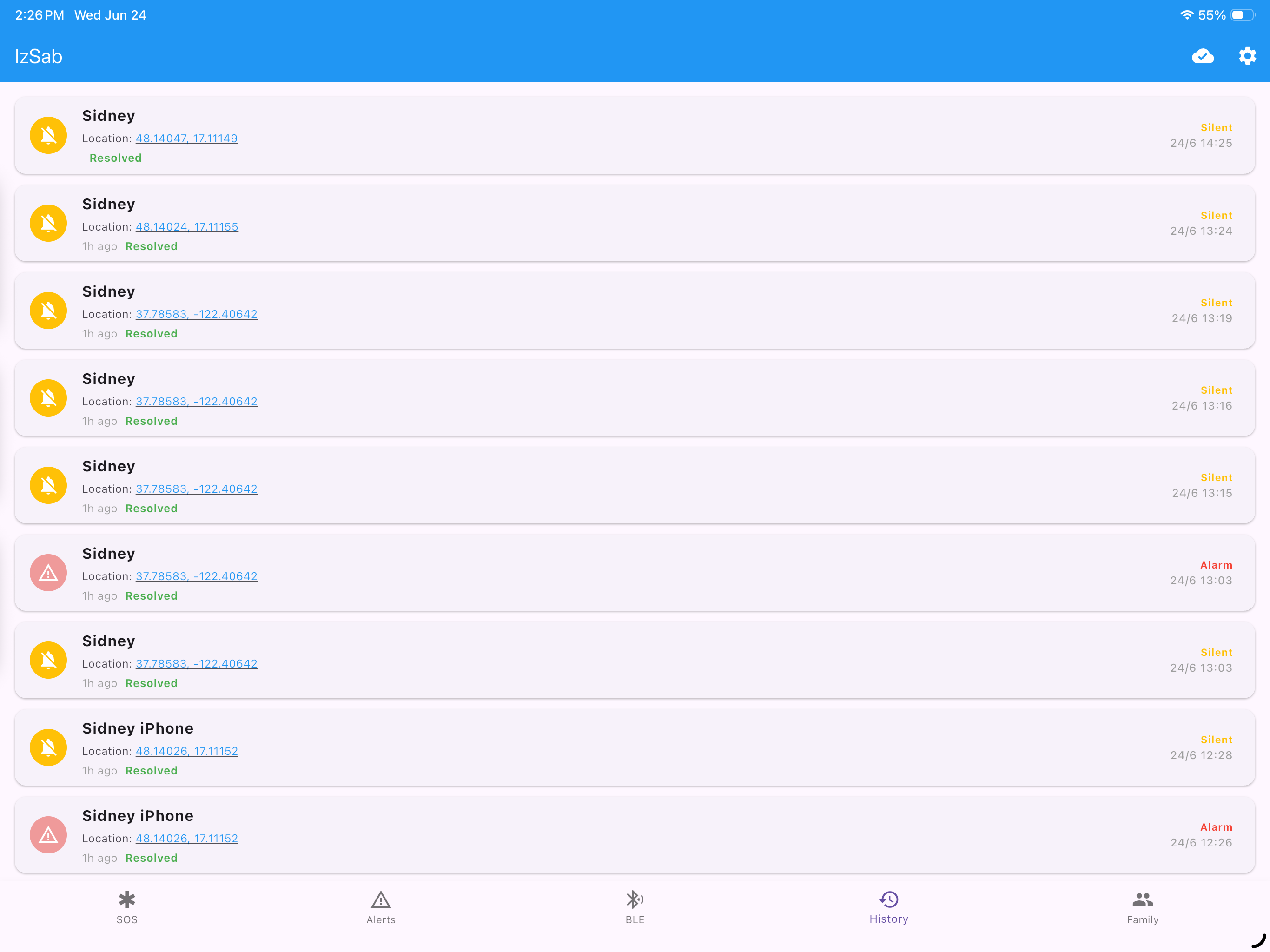Screen dimensions: 1270x952
Task: Switch to the SOS tab
Action: [127, 907]
